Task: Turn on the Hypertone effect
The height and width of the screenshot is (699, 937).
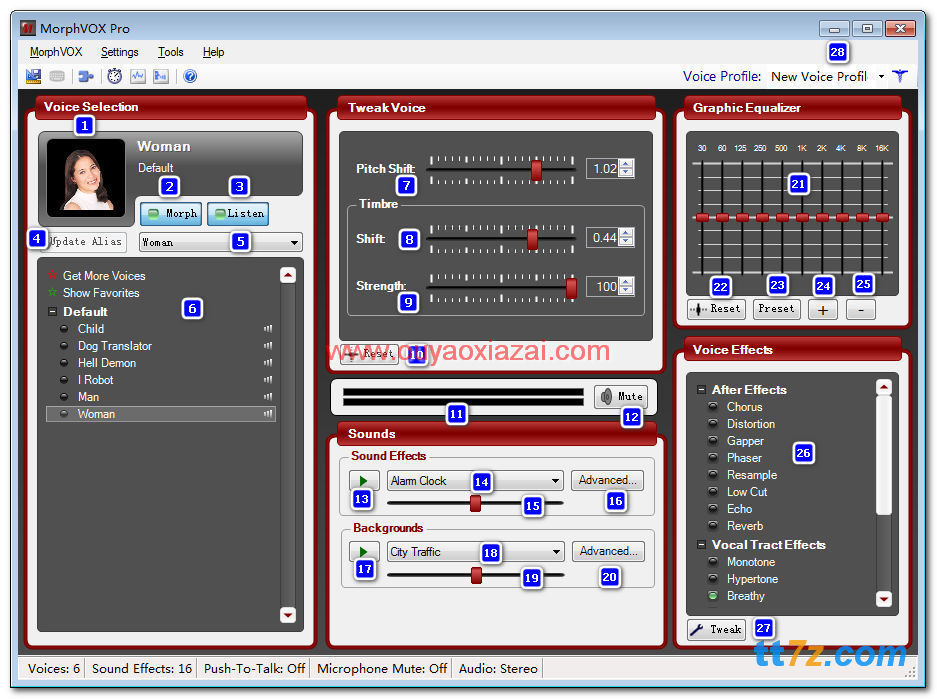Action: click(x=713, y=578)
